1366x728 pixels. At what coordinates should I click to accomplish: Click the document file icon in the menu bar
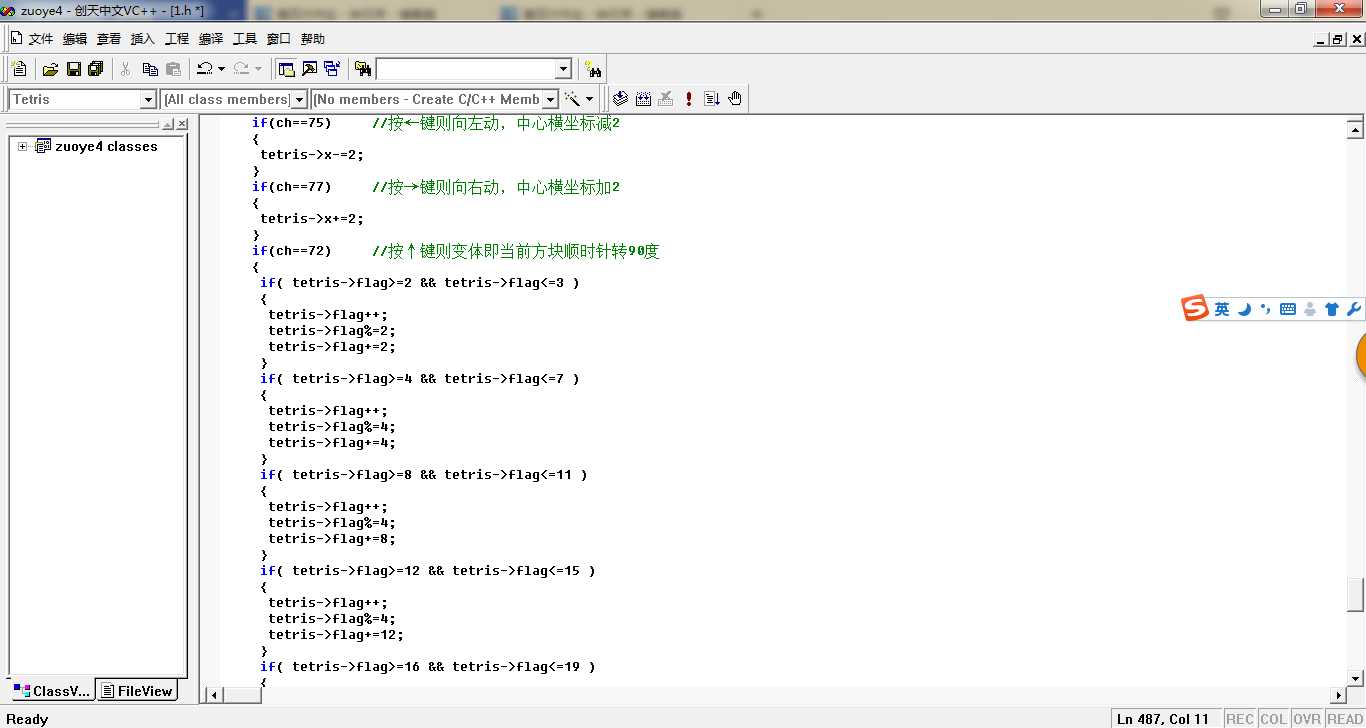click(16, 38)
